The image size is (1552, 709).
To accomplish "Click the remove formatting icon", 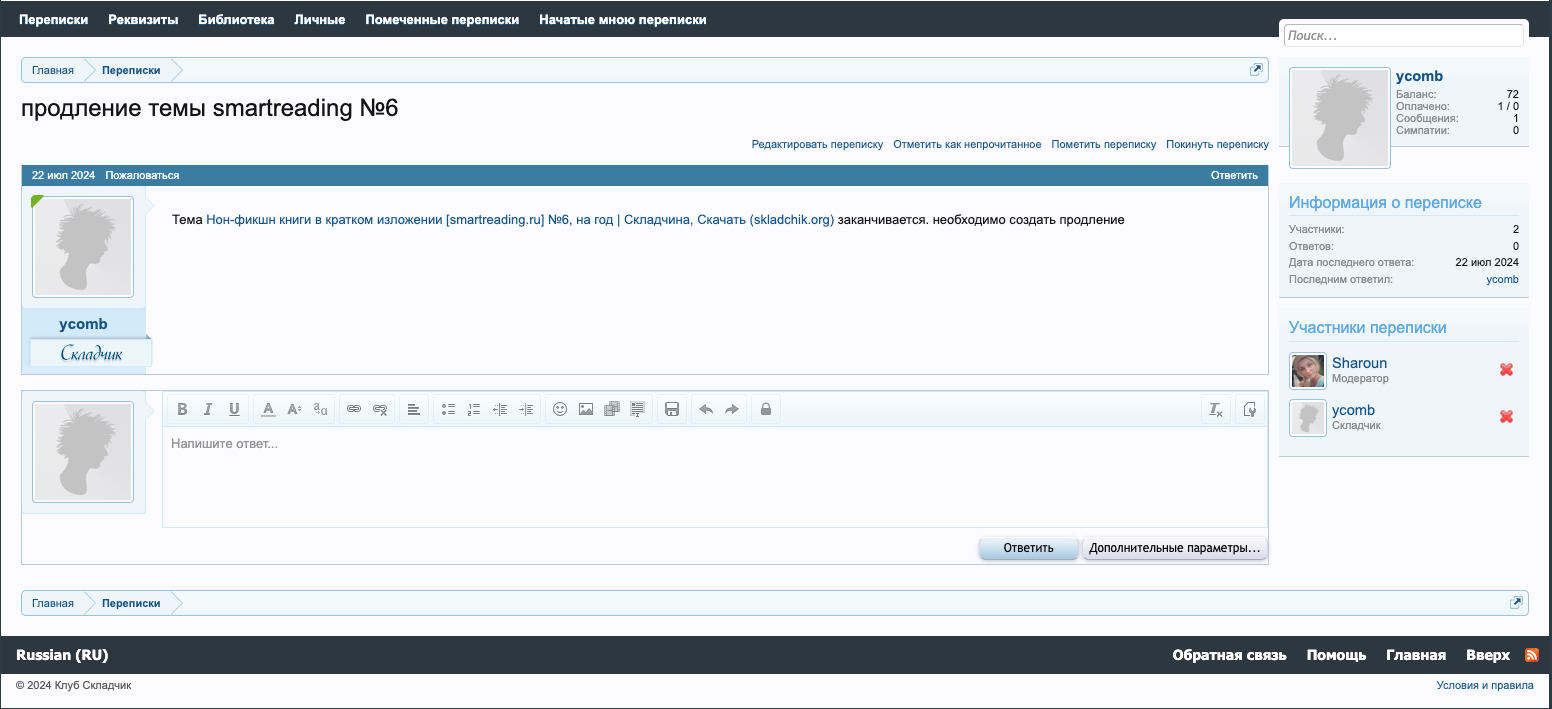I will (x=1216, y=409).
